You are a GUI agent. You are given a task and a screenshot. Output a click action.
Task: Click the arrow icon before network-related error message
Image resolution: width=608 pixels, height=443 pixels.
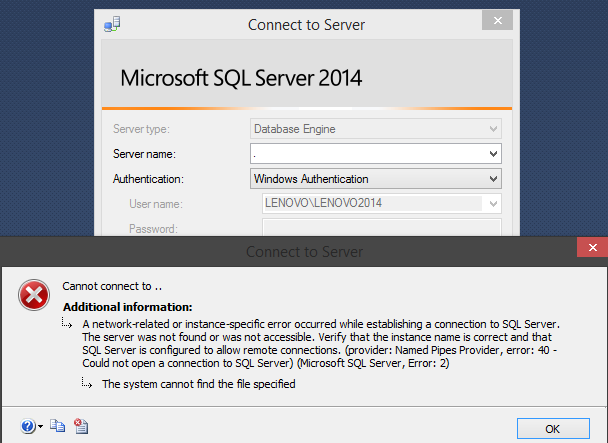tap(69, 324)
